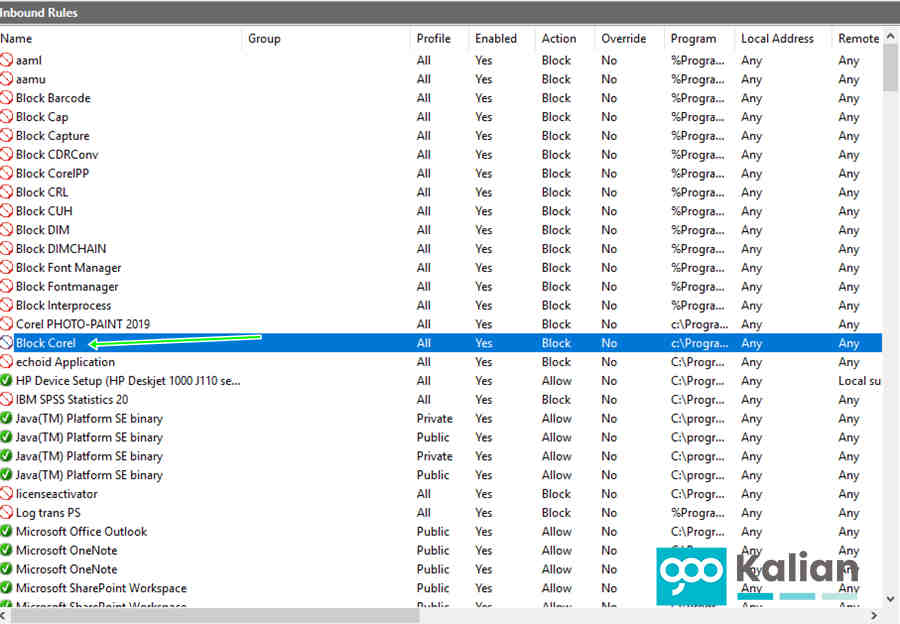Select the Block DIMCHAIN rule
900x624 pixels.
tap(61, 249)
